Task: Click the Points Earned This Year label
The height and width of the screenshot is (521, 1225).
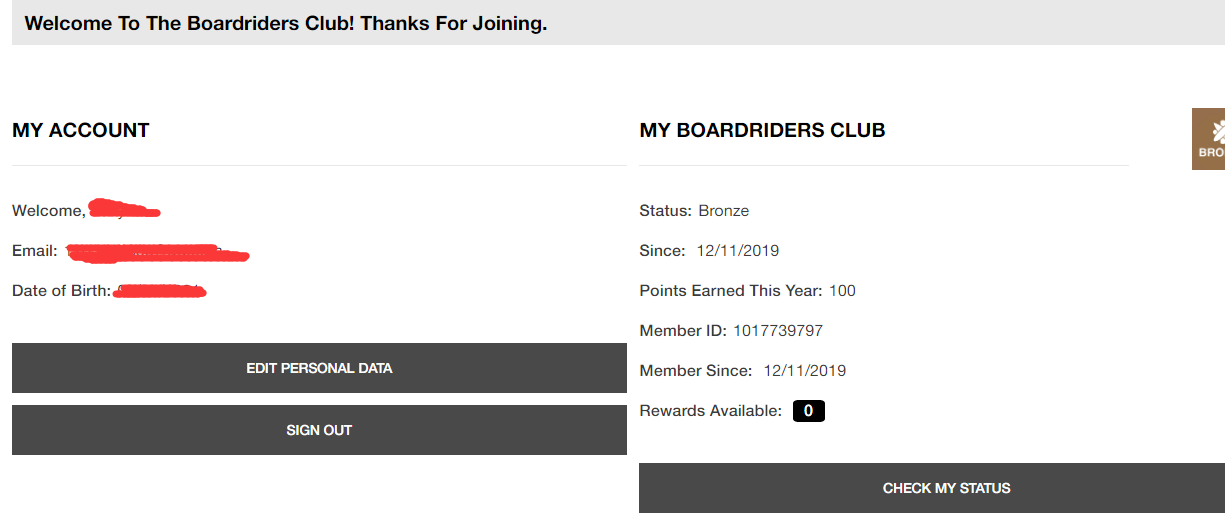Action: pos(730,291)
